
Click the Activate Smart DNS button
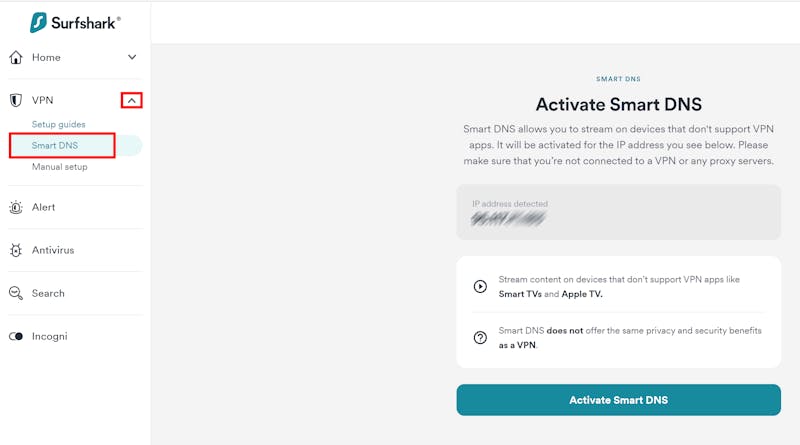click(x=618, y=400)
